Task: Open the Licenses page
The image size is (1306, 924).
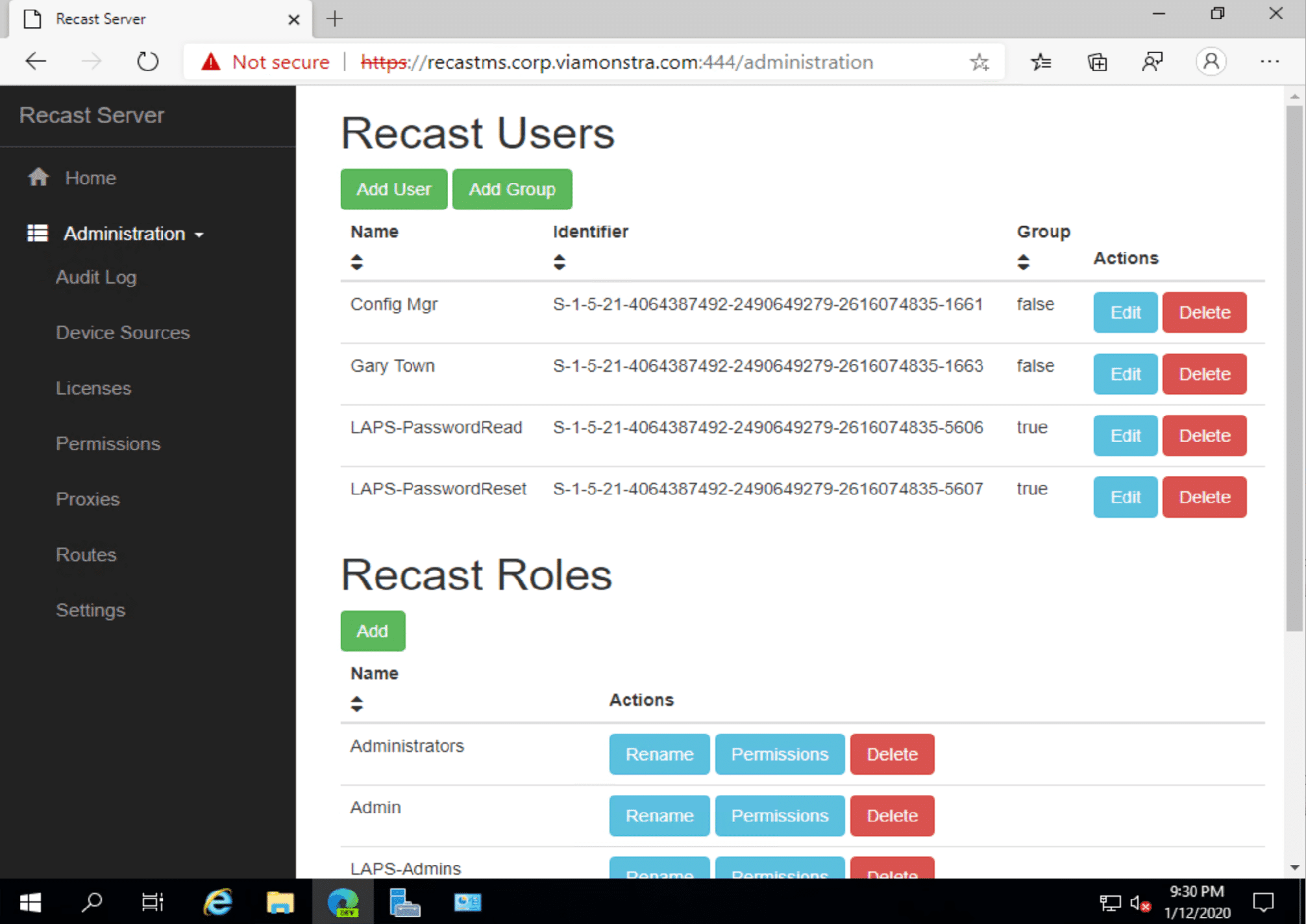Action: (93, 388)
